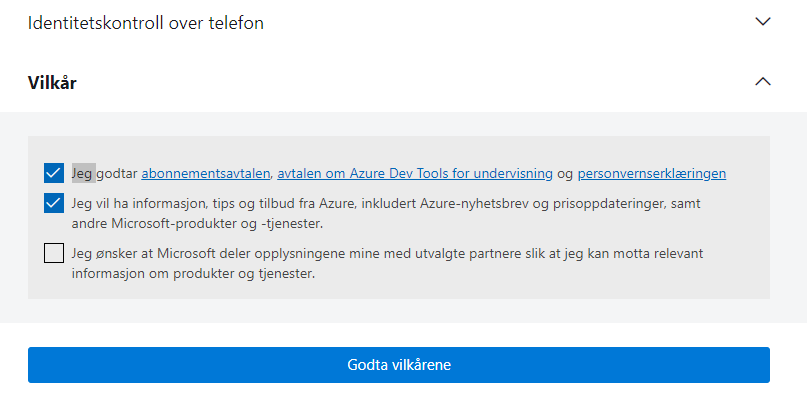Click the highlighted word Jeg
Screen dimensions: 807x398
pos(83,174)
